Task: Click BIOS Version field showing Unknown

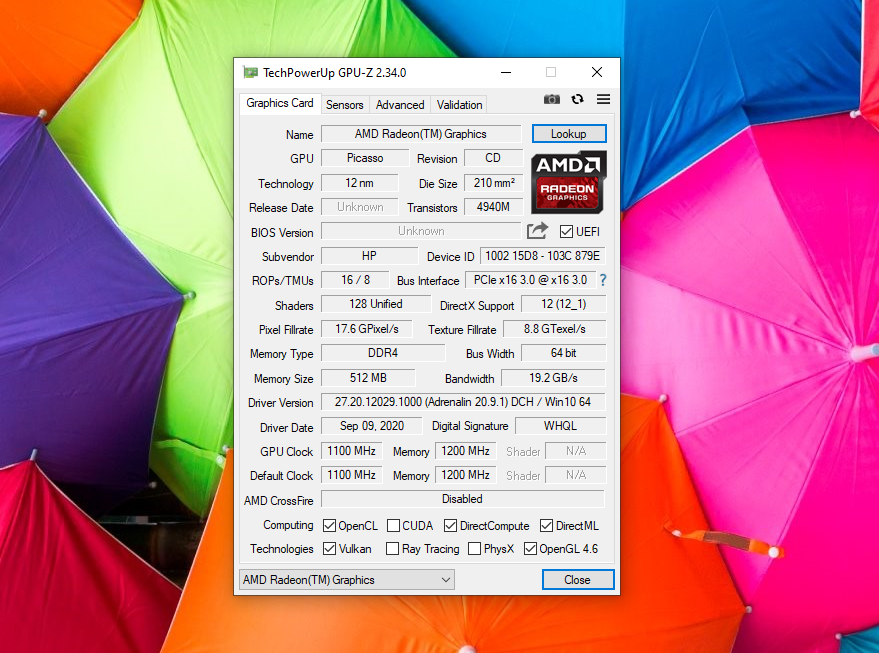Action: pos(421,231)
